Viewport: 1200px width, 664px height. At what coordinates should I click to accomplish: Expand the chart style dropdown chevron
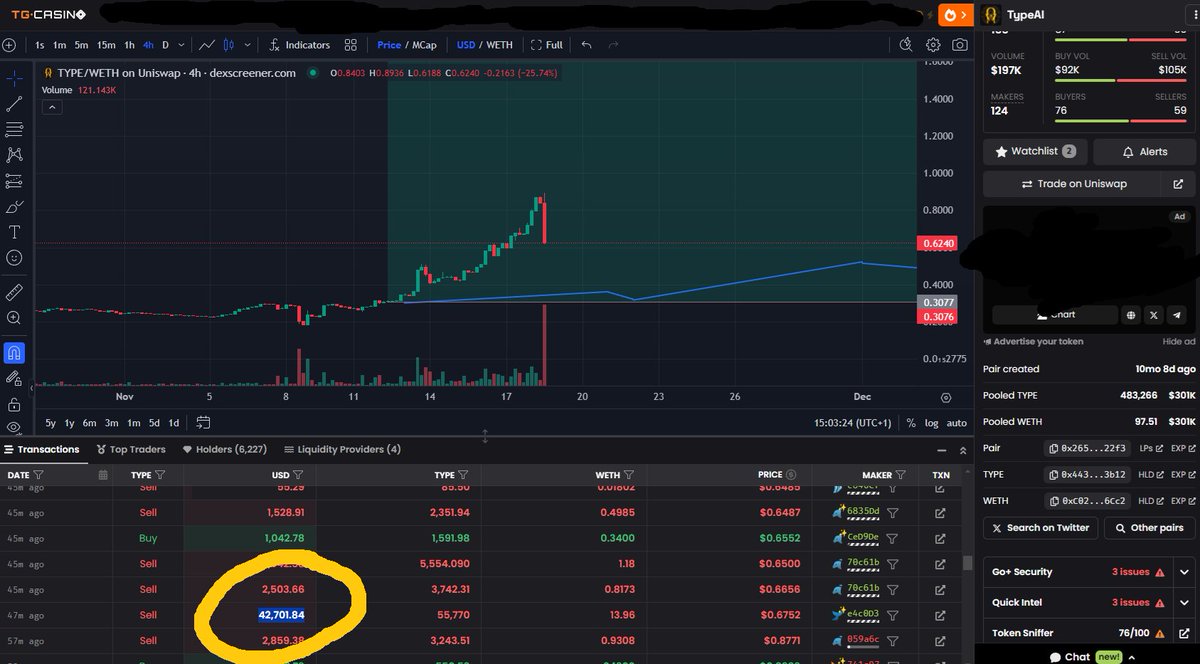pos(249,45)
